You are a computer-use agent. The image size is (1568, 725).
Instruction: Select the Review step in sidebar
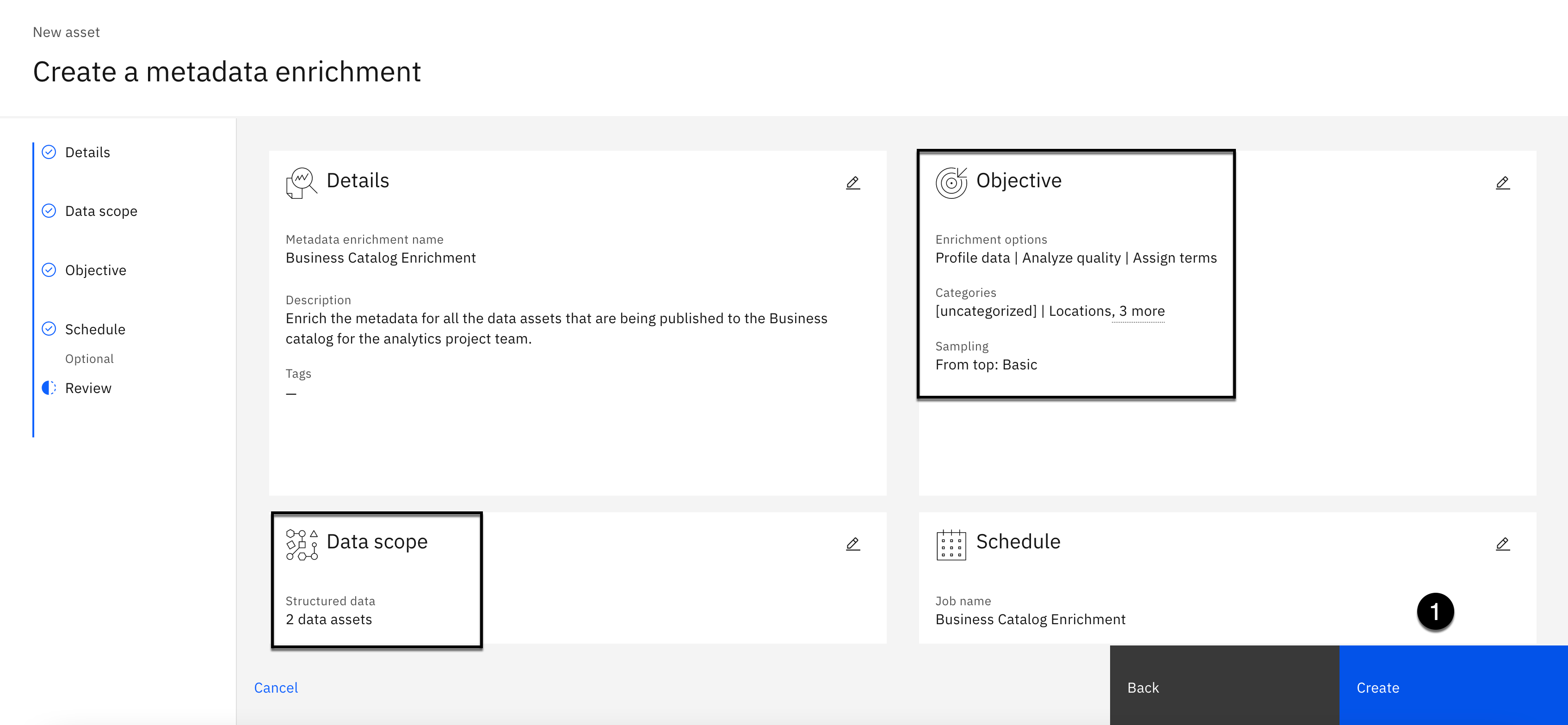[x=88, y=388]
